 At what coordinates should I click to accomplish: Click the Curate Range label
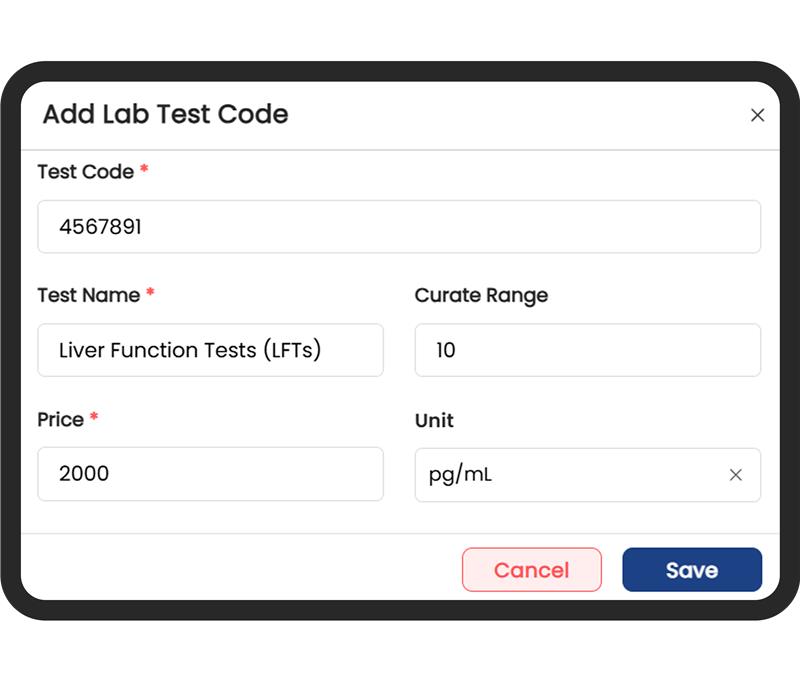[481, 295]
